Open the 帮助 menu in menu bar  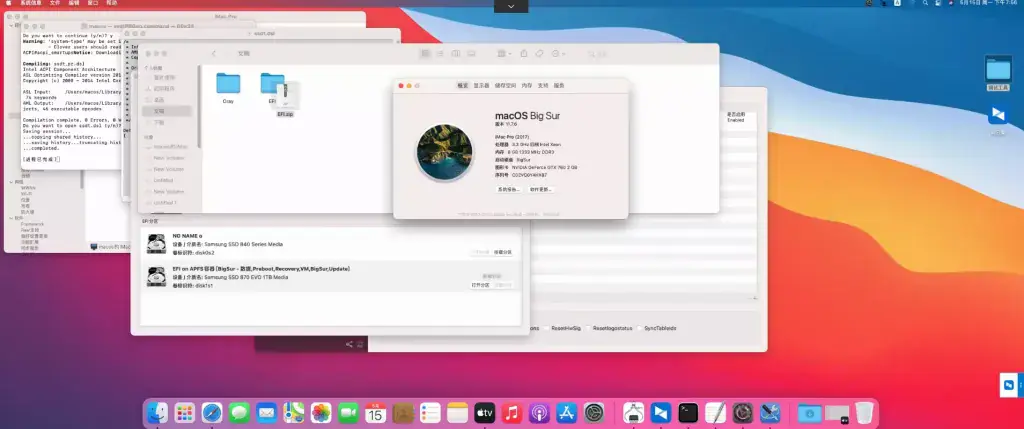point(112,3)
